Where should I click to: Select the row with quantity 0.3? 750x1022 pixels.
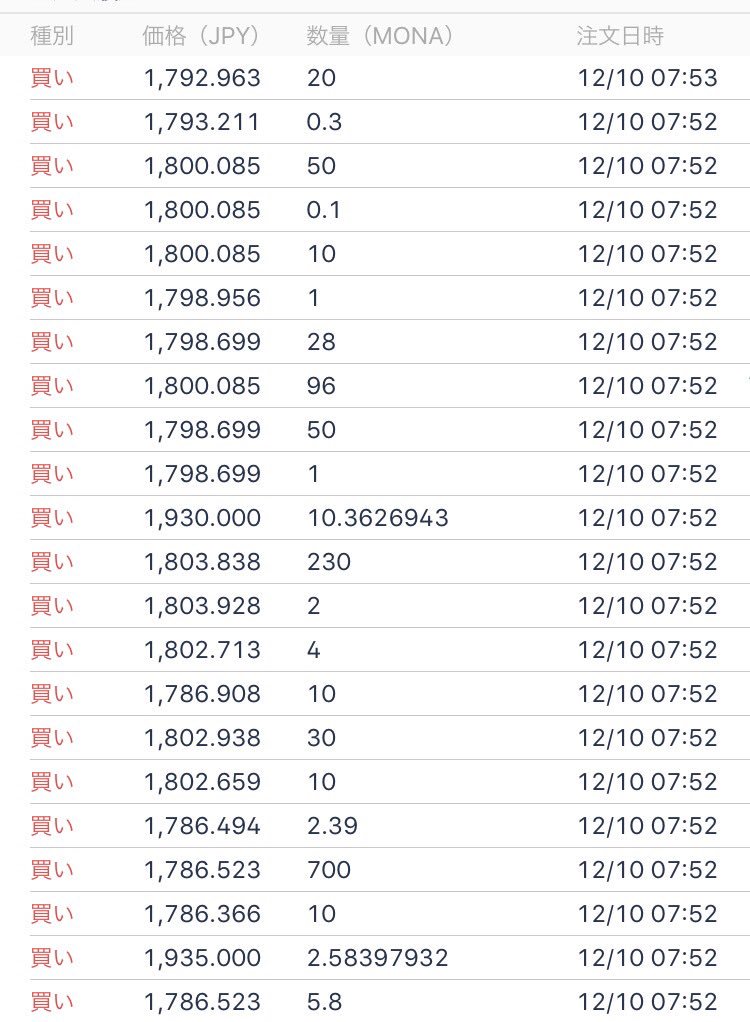pyautogui.click(x=390, y=122)
